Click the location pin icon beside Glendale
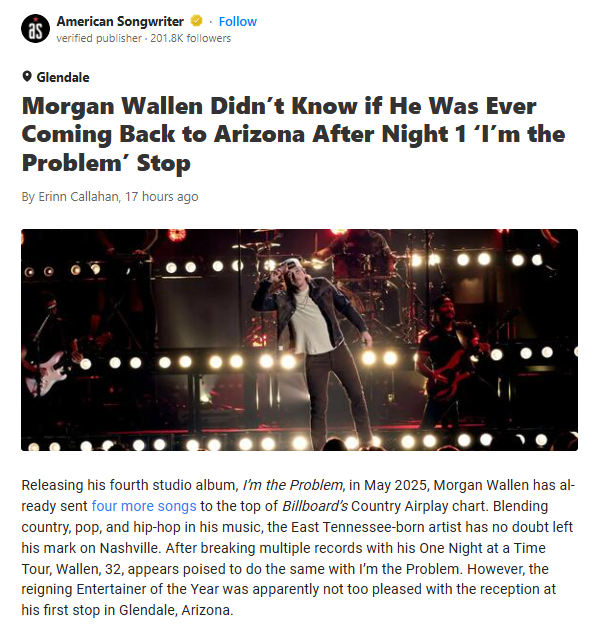This screenshot has width=603, height=627. 27,76
